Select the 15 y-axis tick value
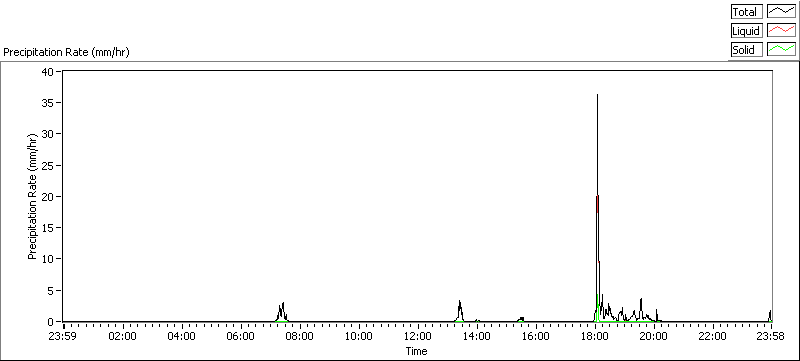 tap(48, 227)
